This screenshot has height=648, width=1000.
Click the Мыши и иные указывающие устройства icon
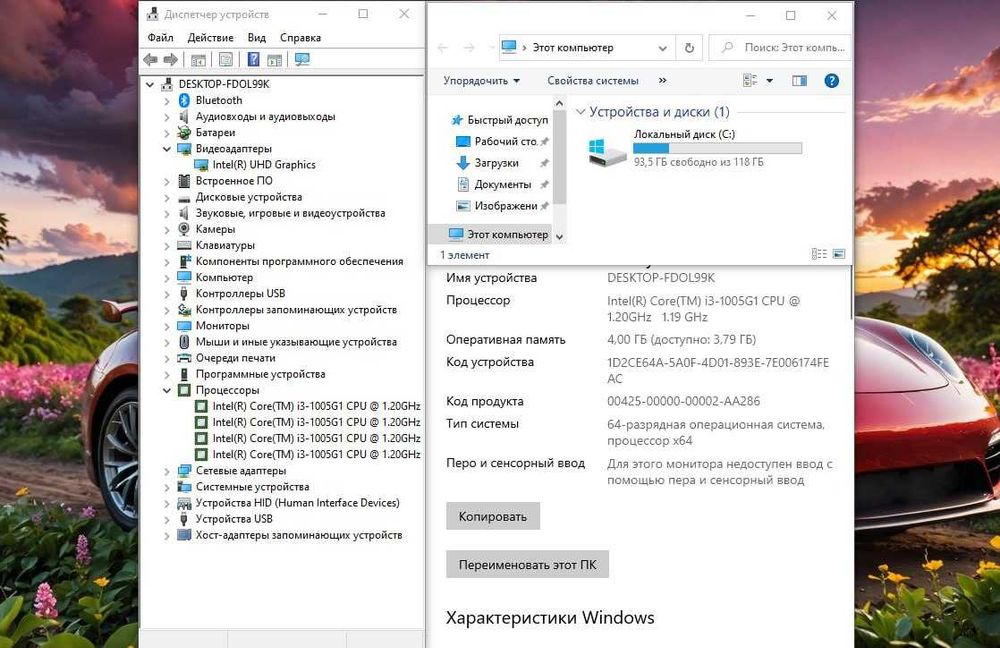[184, 342]
